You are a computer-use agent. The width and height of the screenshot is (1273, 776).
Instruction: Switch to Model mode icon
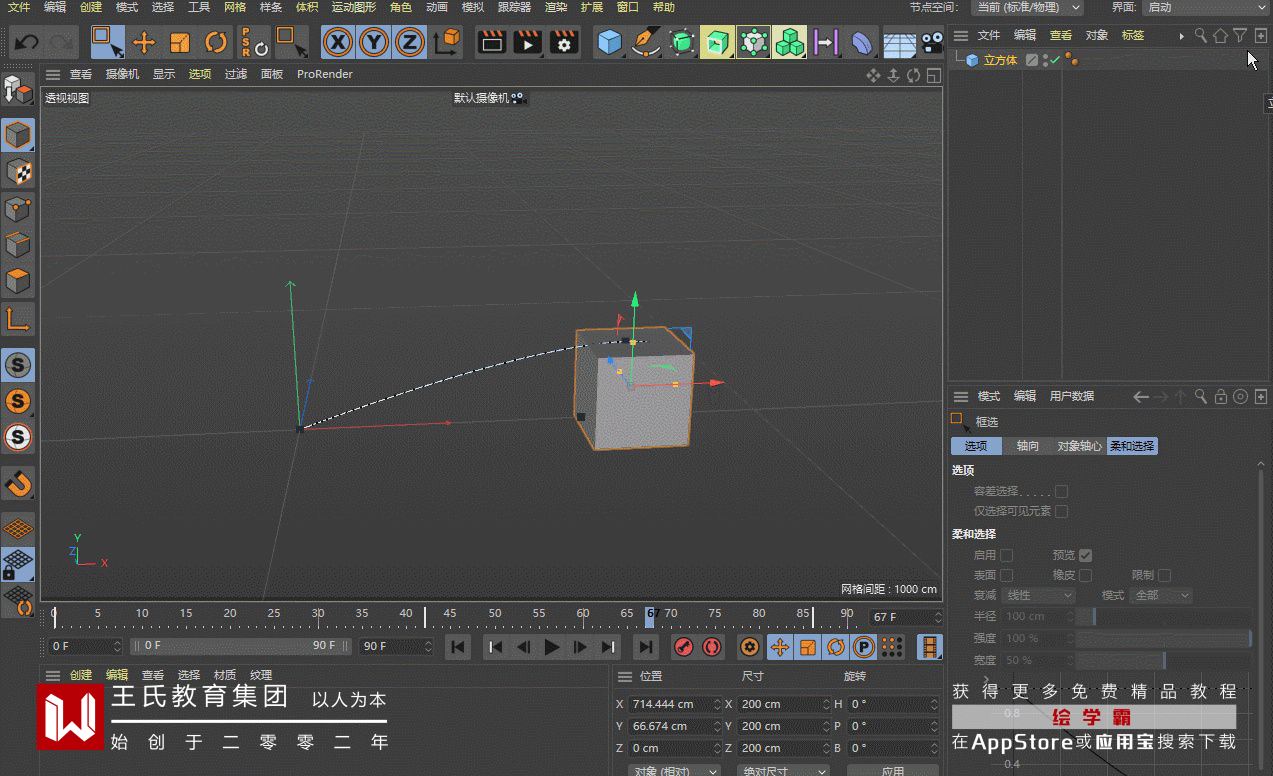tap(18, 134)
